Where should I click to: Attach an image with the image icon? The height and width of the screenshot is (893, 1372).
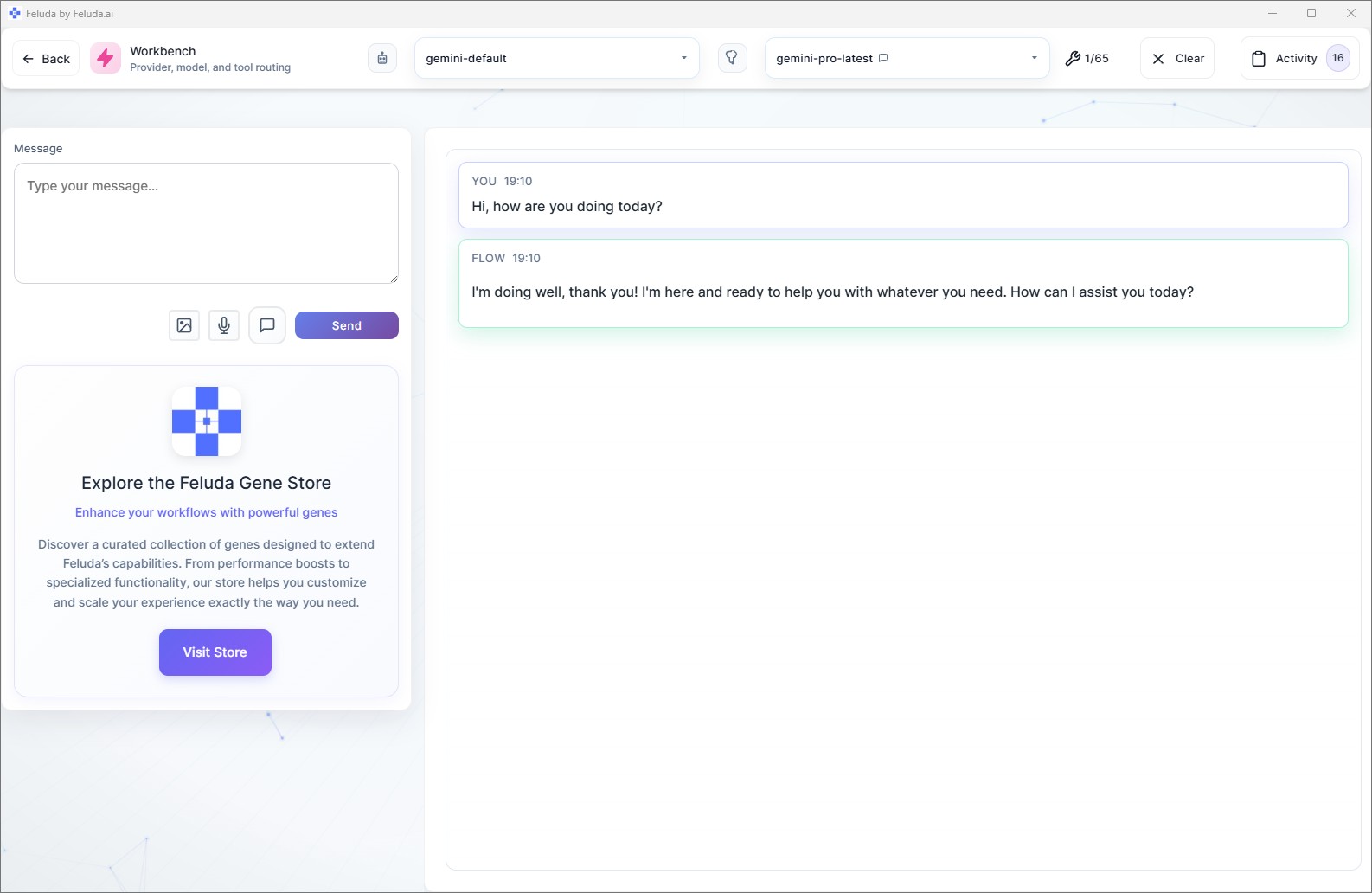tap(184, 325)
